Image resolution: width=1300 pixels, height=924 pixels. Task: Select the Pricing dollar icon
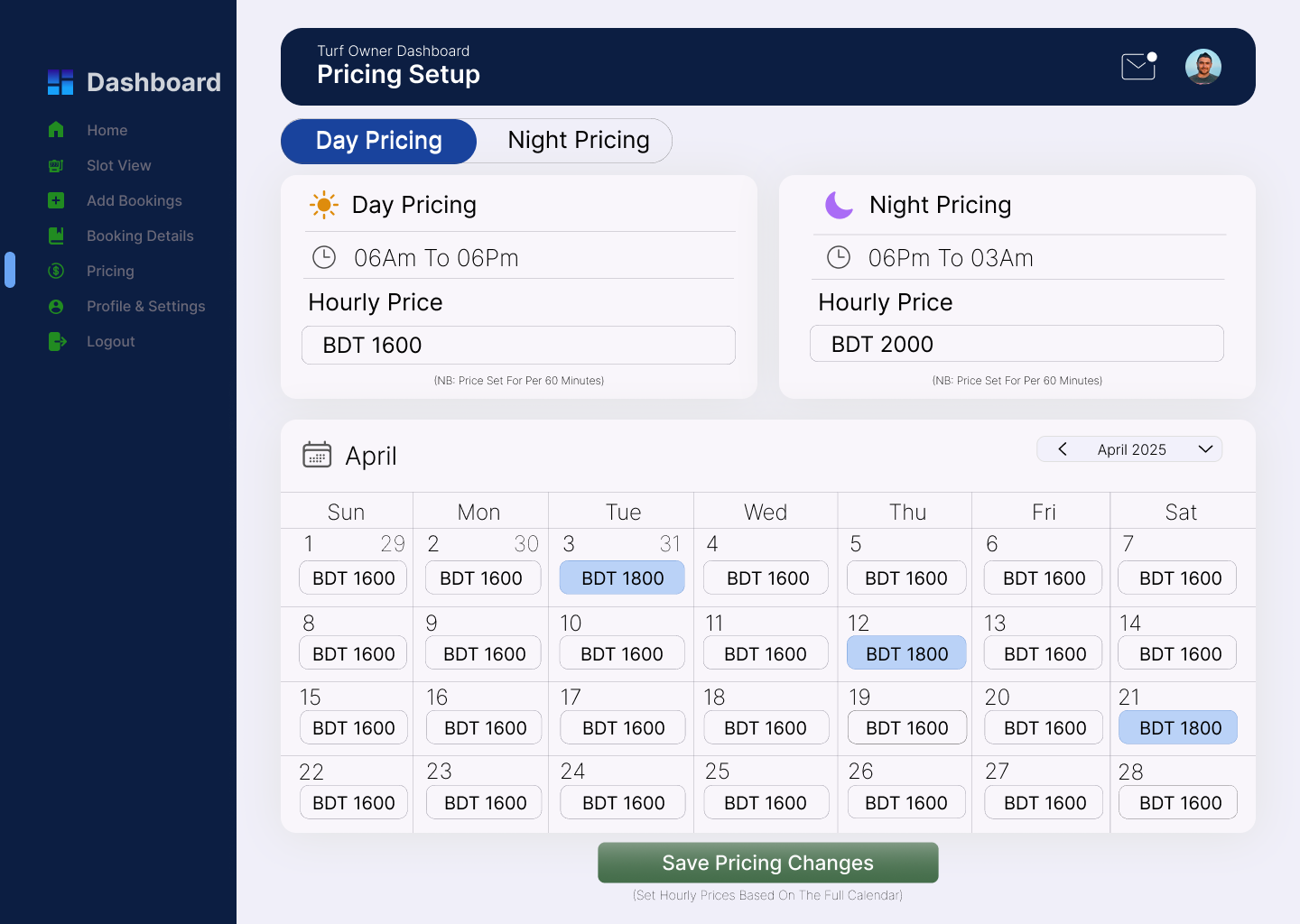pos(56,271)
